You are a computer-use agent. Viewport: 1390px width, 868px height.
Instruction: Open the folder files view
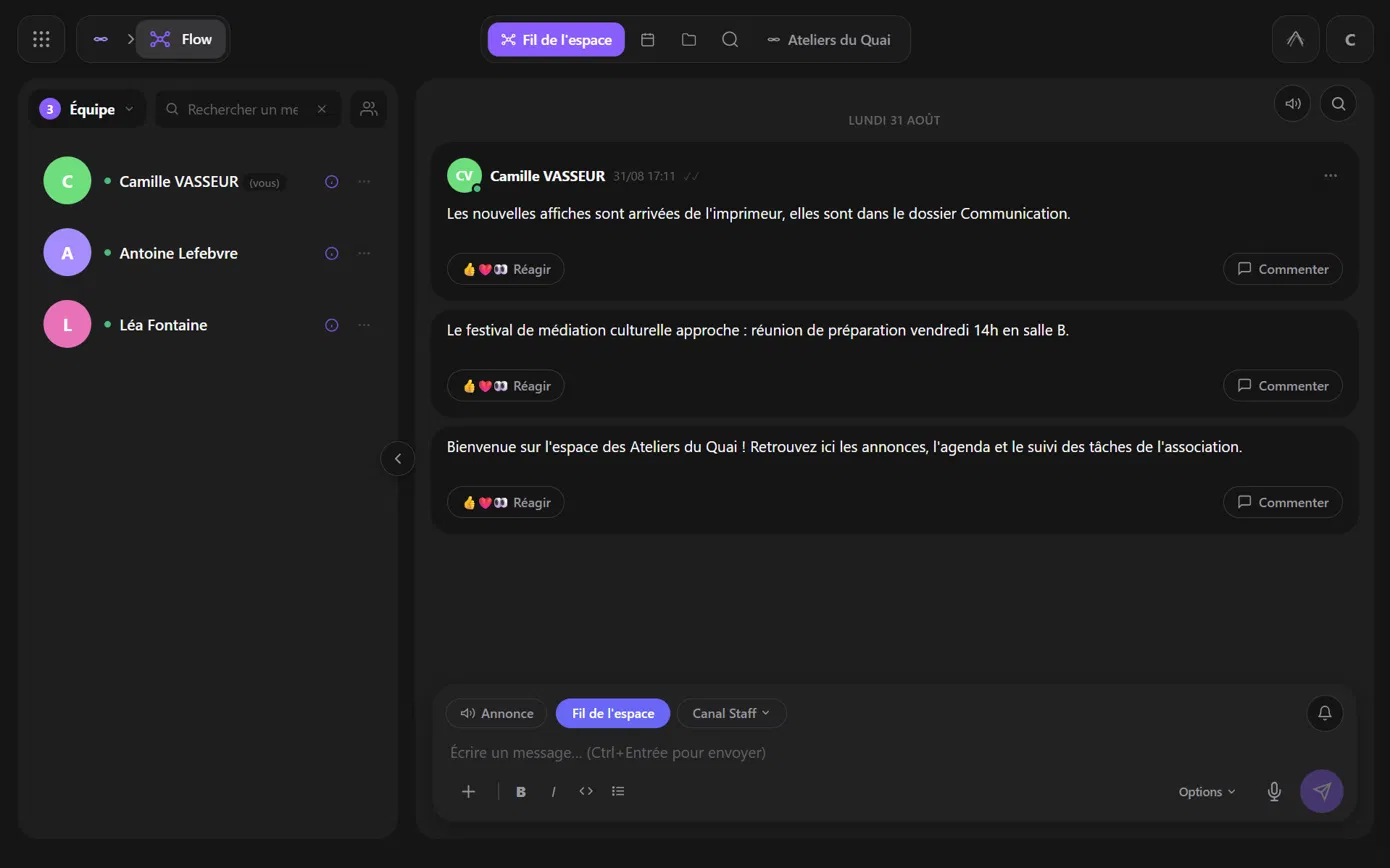coord(689,39)
